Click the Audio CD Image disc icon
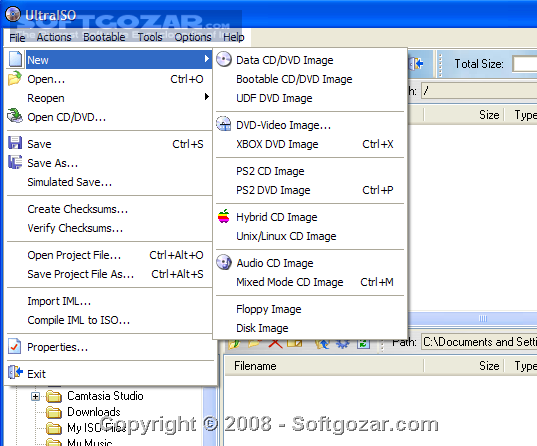537x446 pixels. (224, 262)
